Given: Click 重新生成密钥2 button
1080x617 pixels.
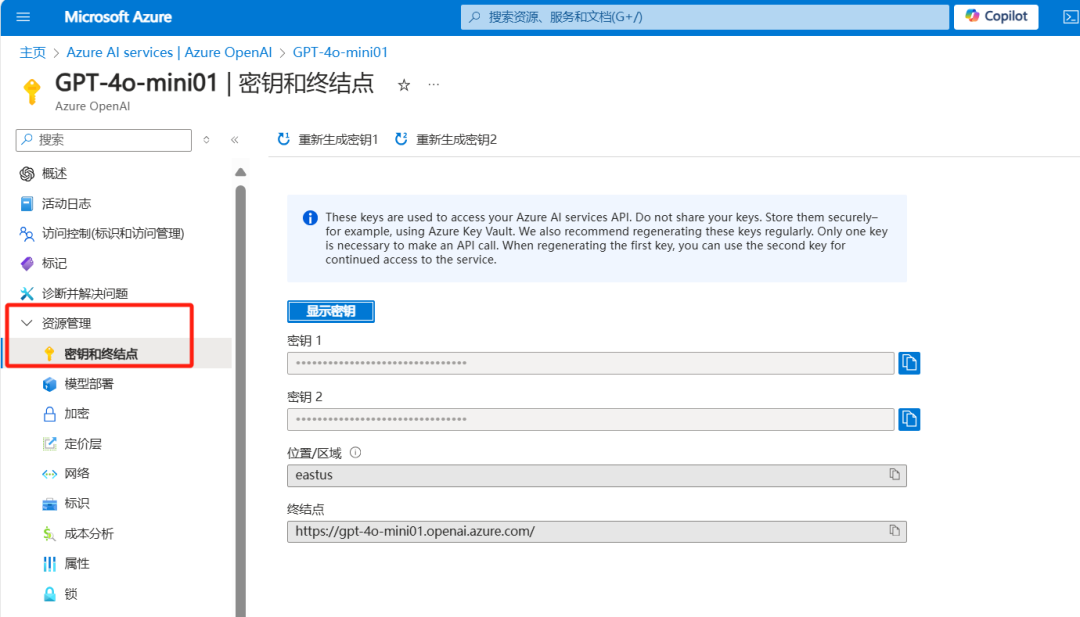Looking at the screenshot, I should coord(446,140).
